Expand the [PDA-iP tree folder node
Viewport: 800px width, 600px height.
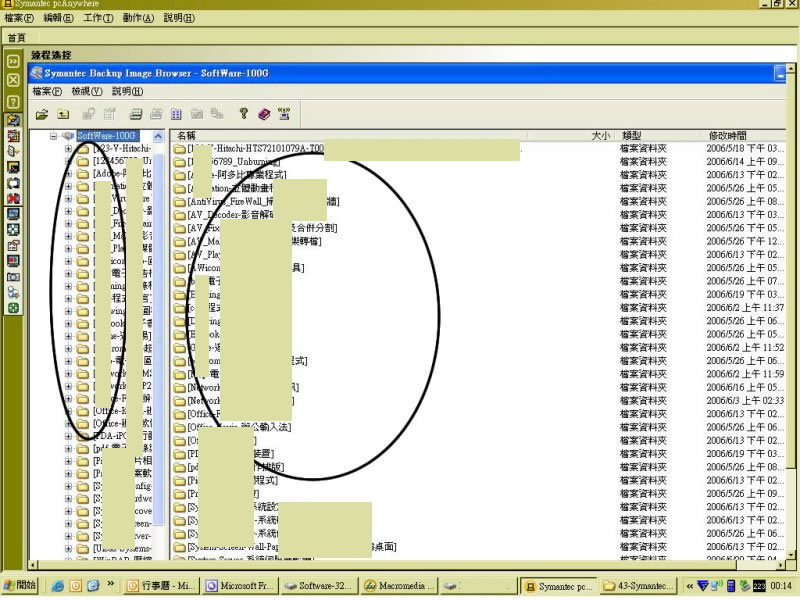tap(68, 436)
